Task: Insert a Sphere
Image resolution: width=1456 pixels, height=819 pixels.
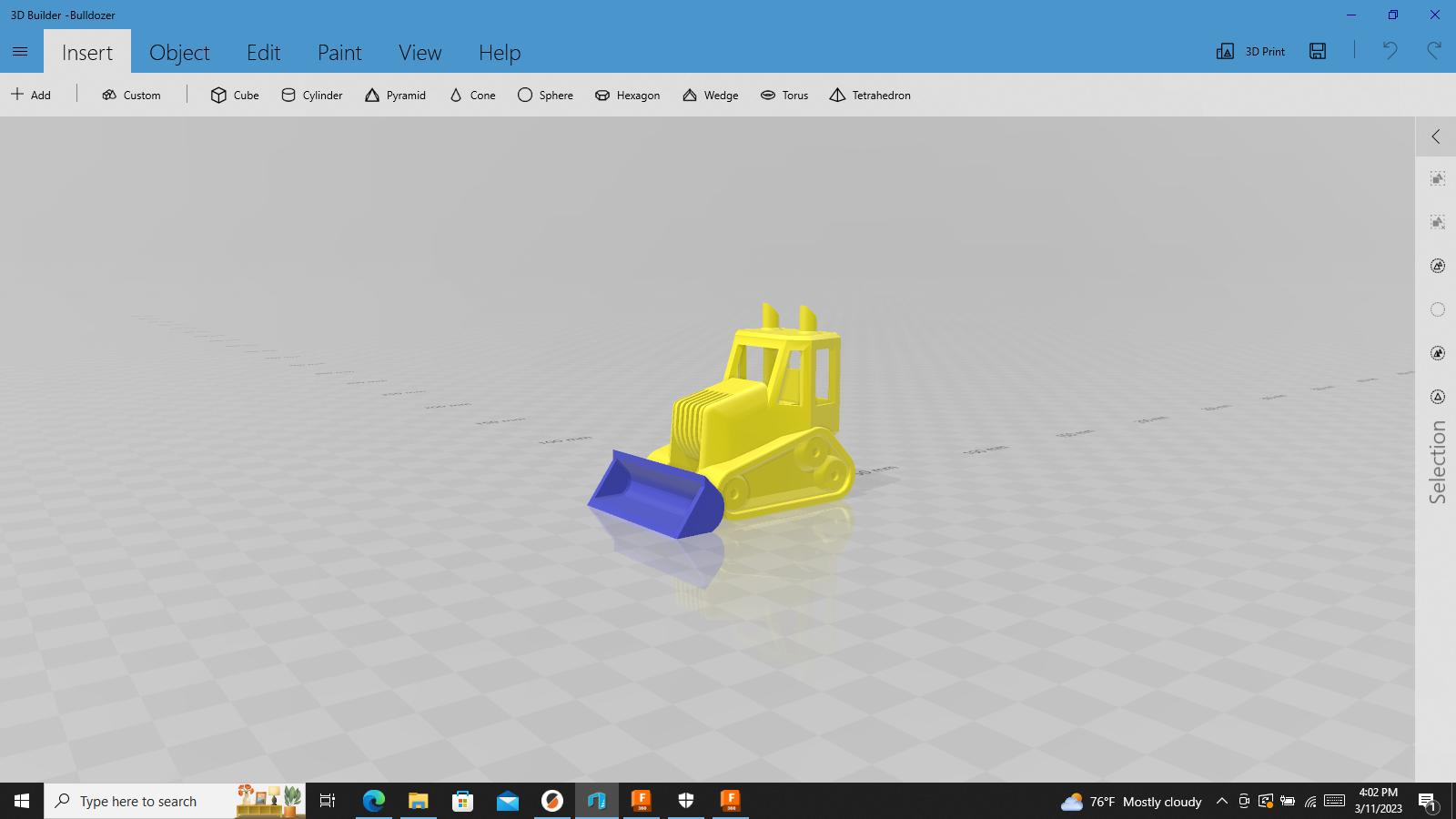Action: pyautogui.click(x=545, y=95)
